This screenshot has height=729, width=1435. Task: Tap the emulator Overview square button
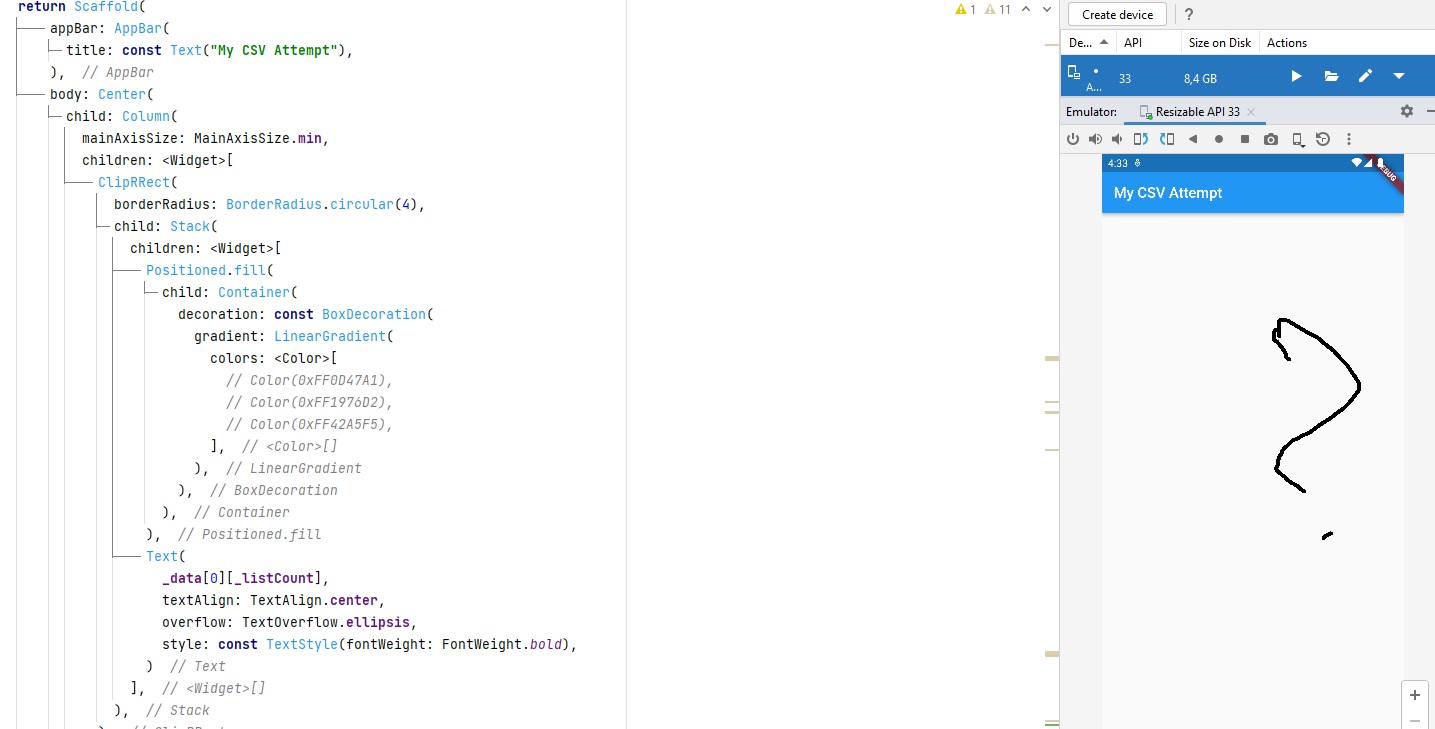pos(1245,139)
